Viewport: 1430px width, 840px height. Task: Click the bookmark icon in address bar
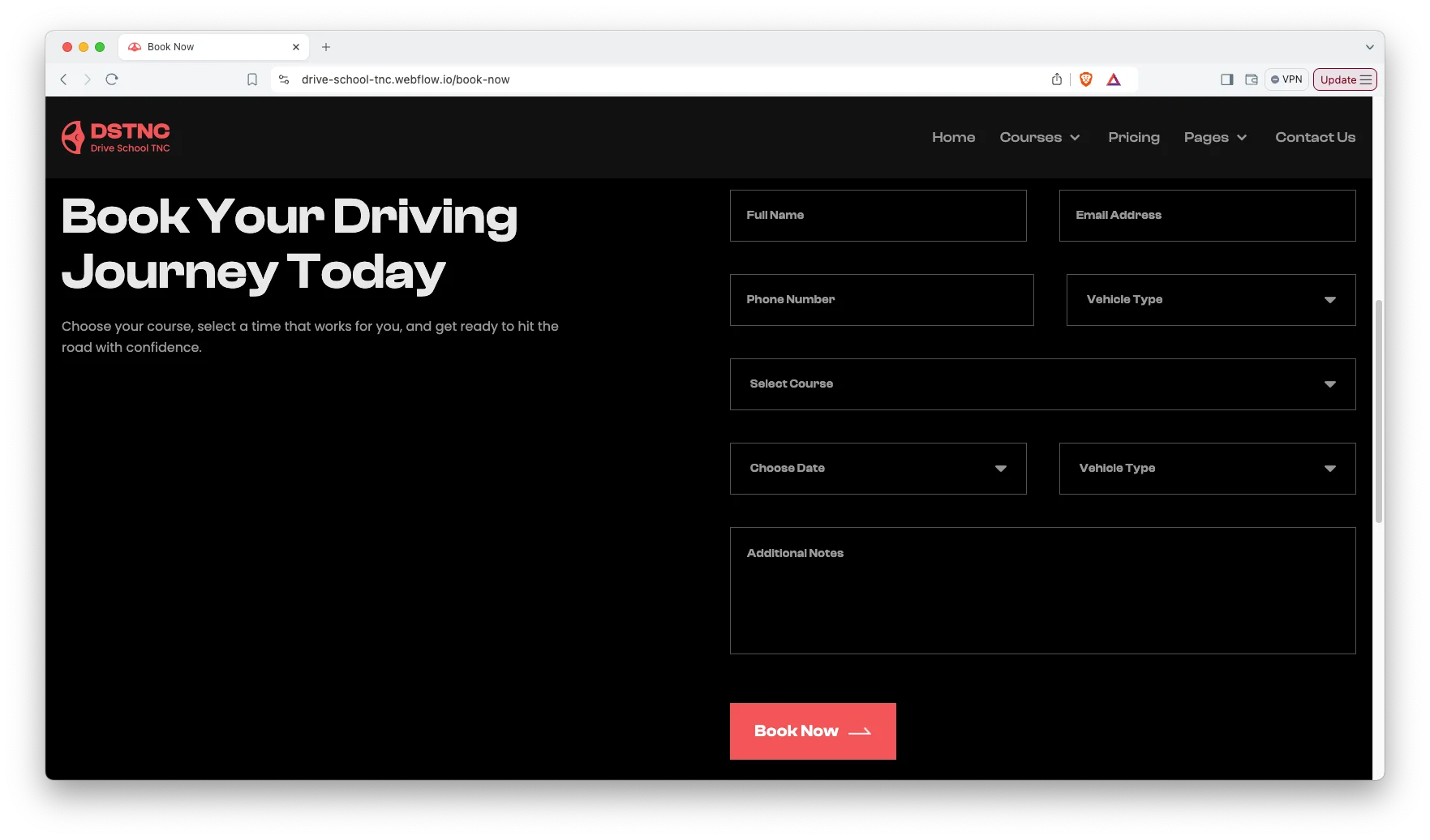tap(252, 79)
